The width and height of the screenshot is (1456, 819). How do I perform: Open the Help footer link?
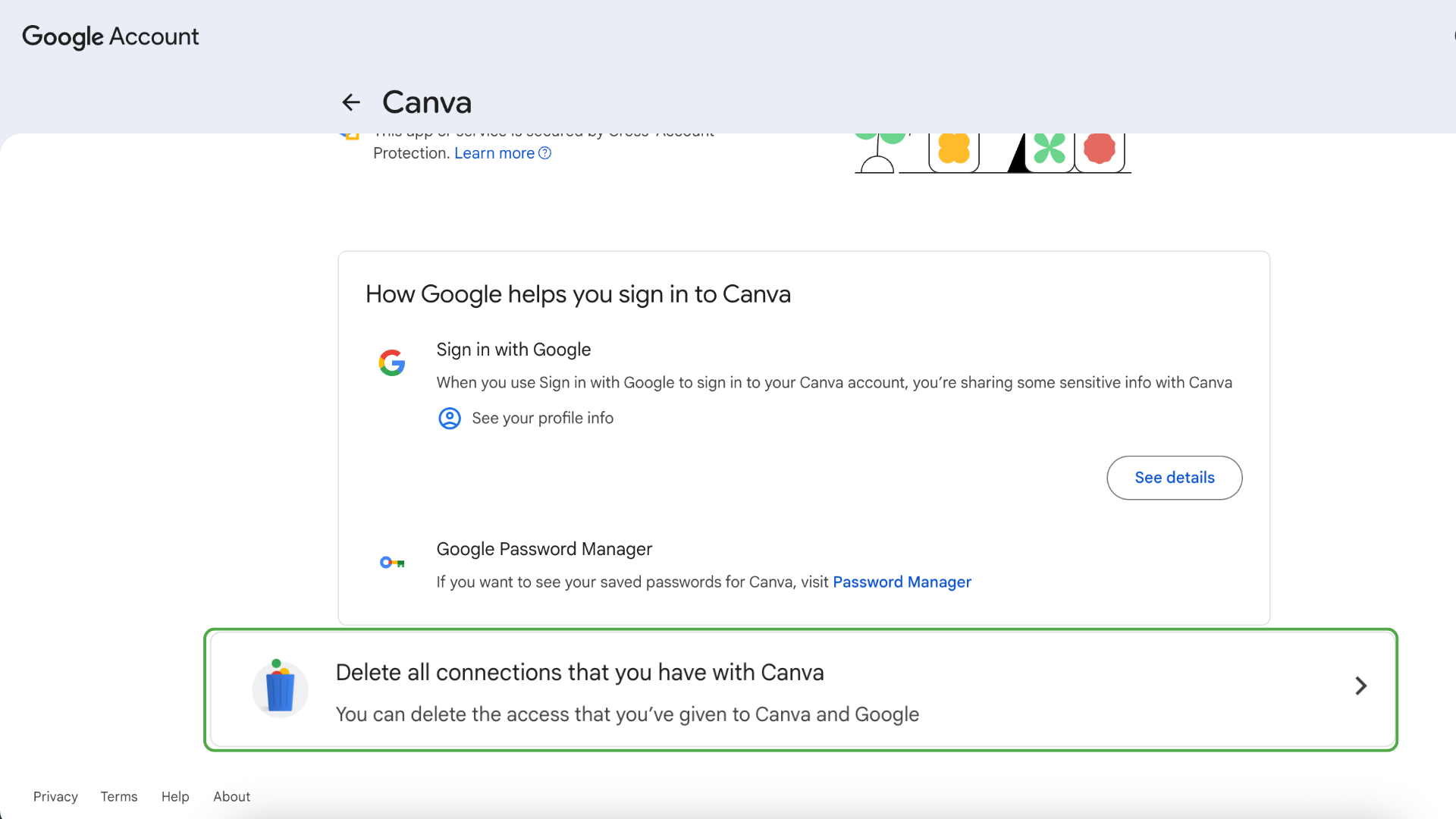point(175,797)
